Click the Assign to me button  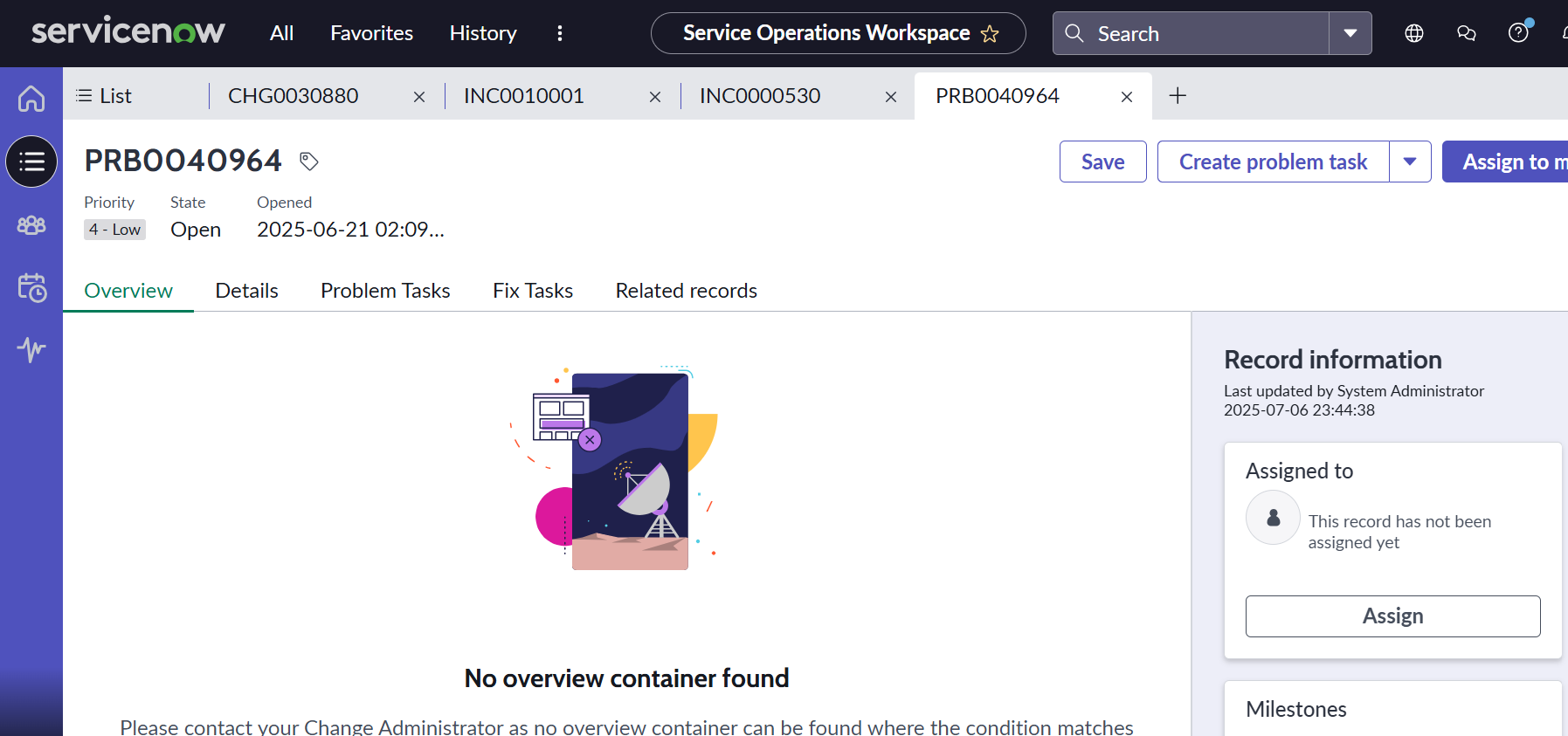1505,162
